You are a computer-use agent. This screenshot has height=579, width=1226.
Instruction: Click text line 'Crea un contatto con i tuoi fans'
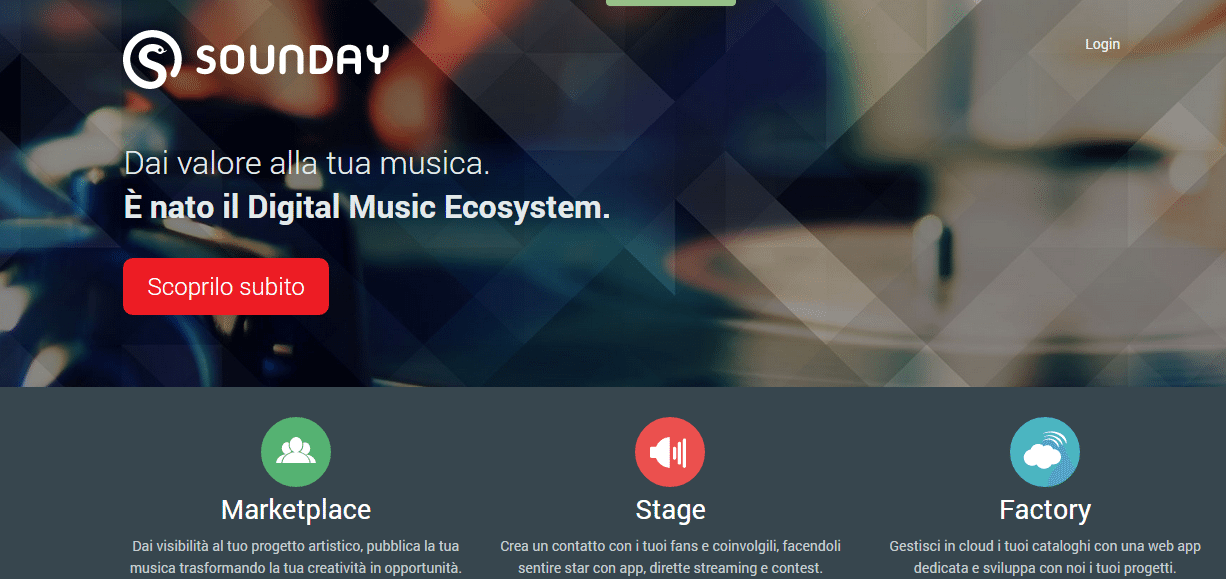[670, 546]
